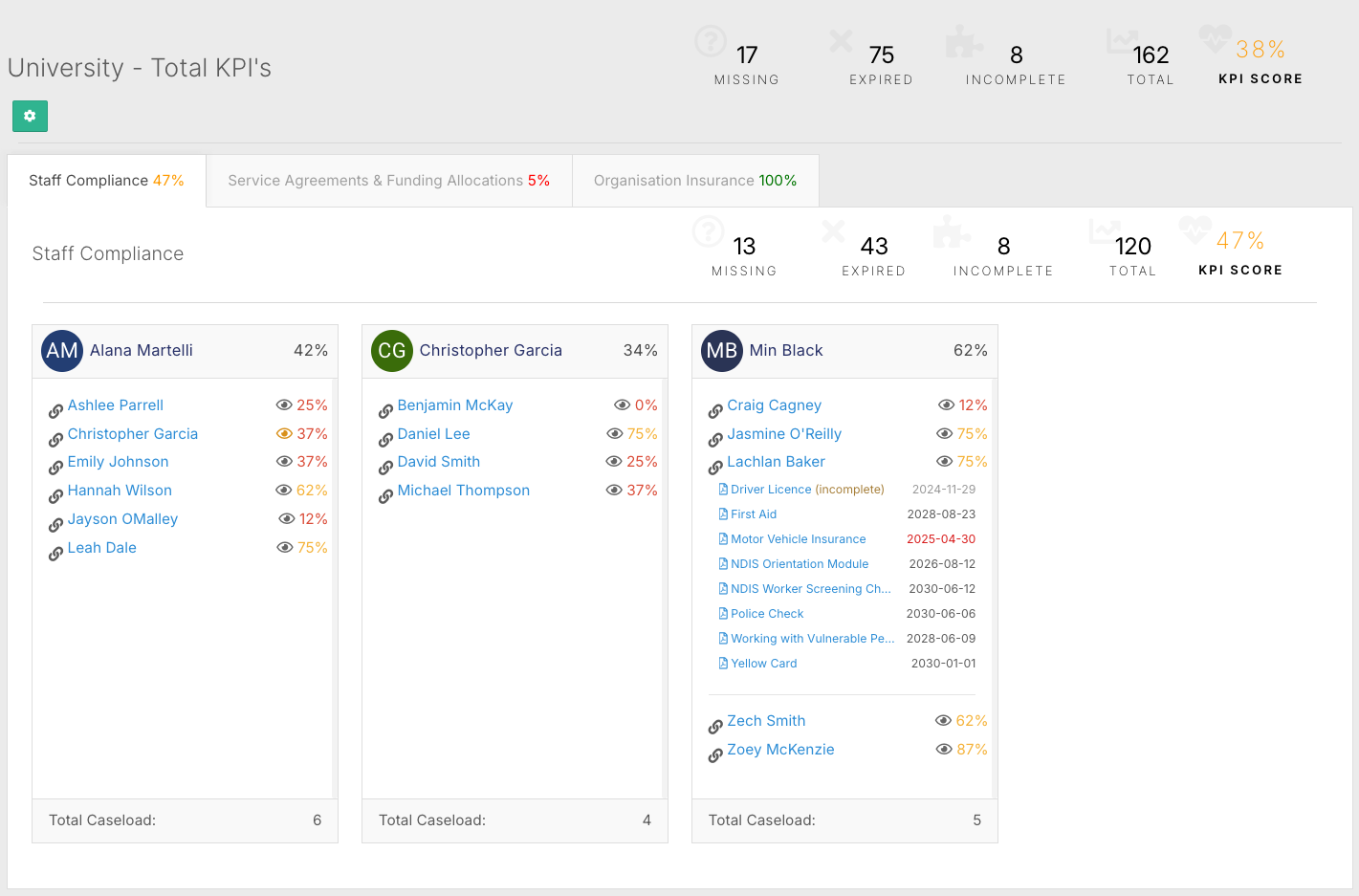This screenshot has width=1359, height=896.
Task: Click the MB avatar for Min Black
Action: click(x=722, y=351)
